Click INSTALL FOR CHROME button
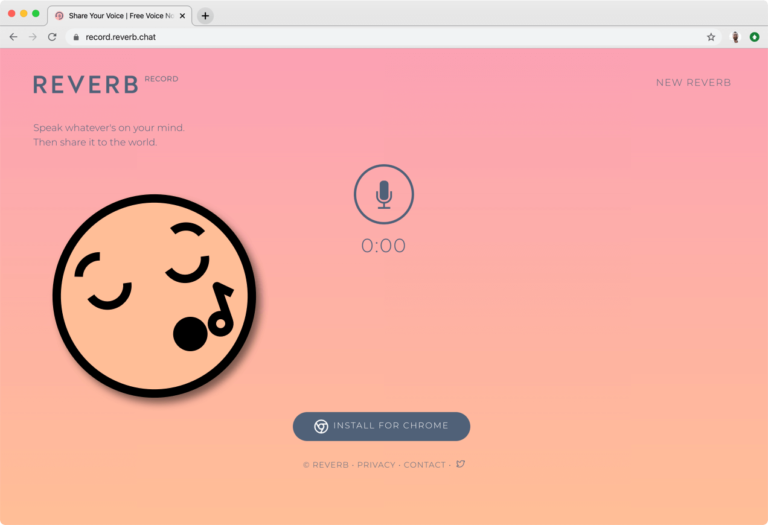The height and width of the screenshot is (525, 768). point(382,426)
